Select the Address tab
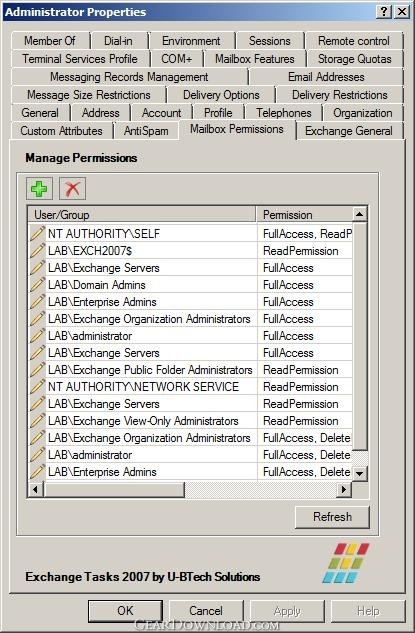The width and height of the screenshot is (415, 633). click(x=101, y=113)
